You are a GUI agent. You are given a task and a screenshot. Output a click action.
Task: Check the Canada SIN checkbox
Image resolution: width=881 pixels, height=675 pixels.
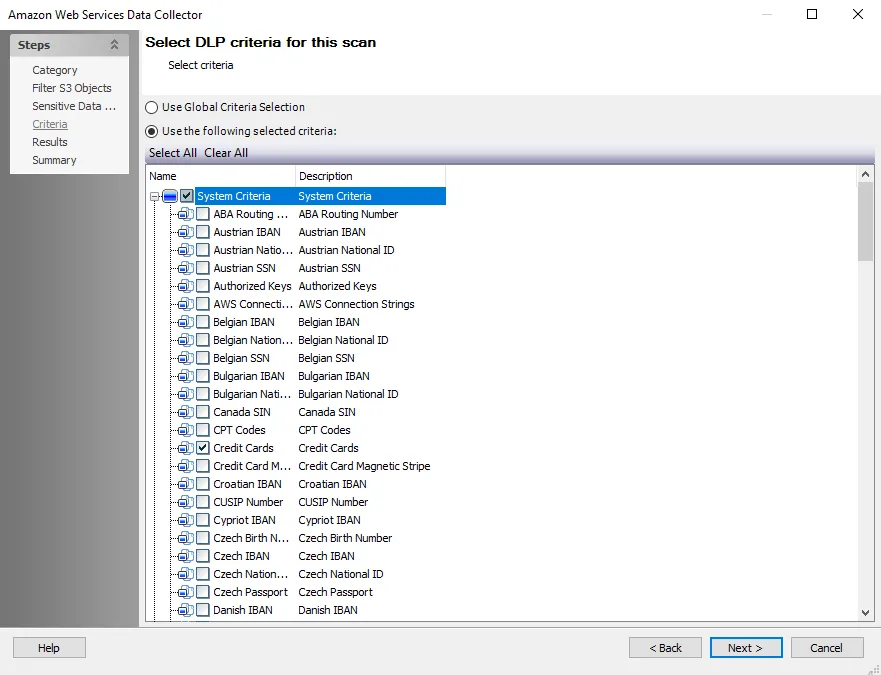pyautogui.click(x=203, y=412)
